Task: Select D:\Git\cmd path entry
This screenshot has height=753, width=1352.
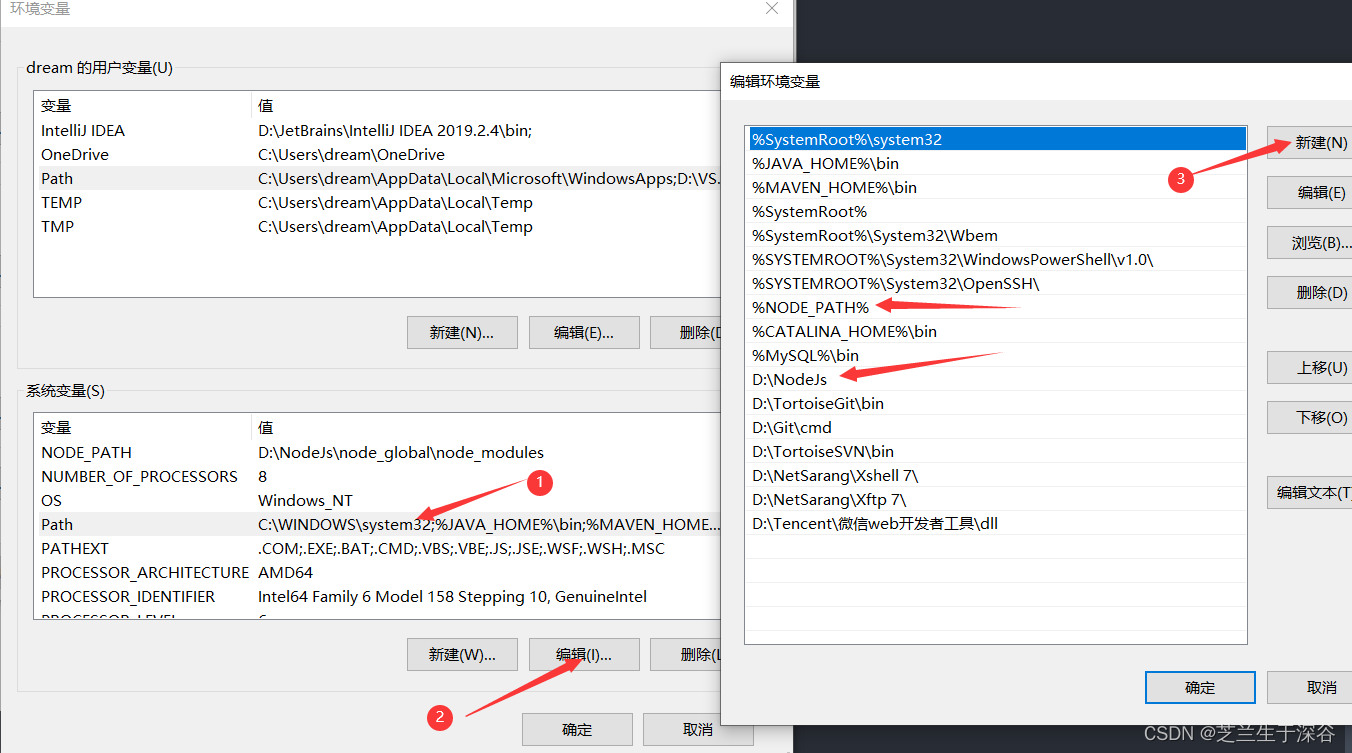Action: pyautogui.click(x=997, y=427)
